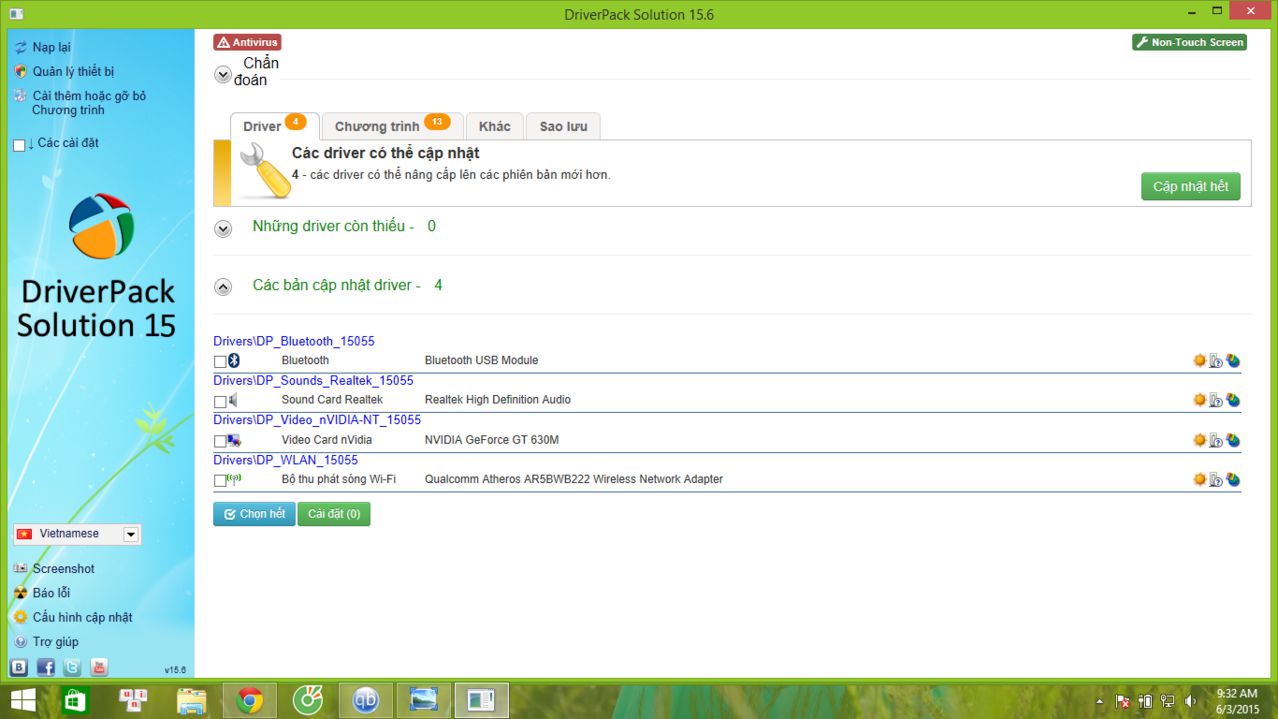
Task: Open the Twitter icon in sidebar
Action: tap(72, 667)
